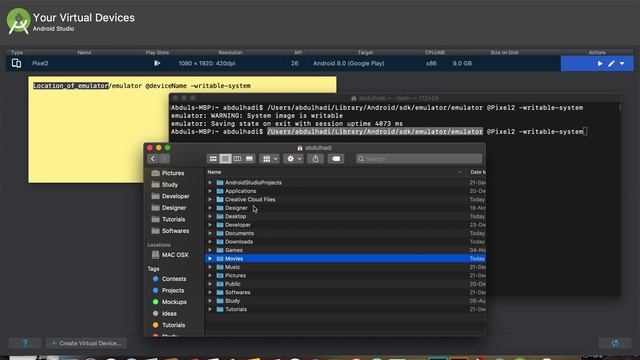Click the Android Studio logo
This screenshot has height=360, width=640.
(18, 21)
